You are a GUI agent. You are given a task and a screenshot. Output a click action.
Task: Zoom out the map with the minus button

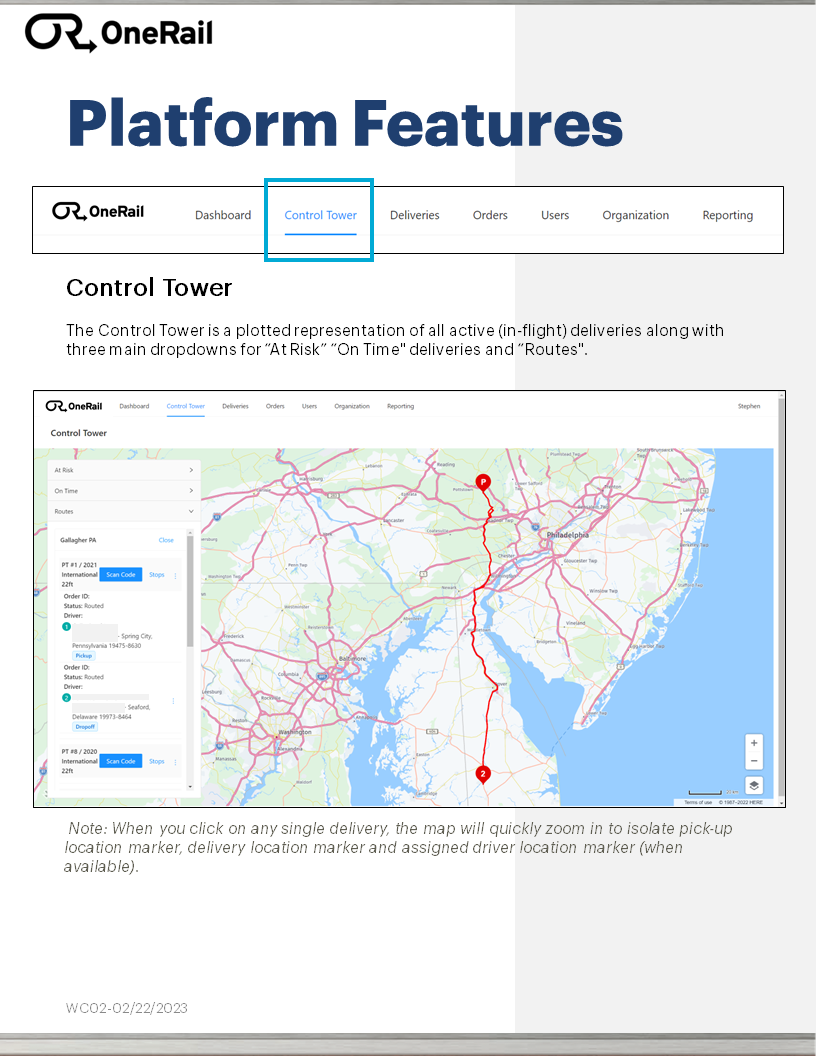click(754, 761)
